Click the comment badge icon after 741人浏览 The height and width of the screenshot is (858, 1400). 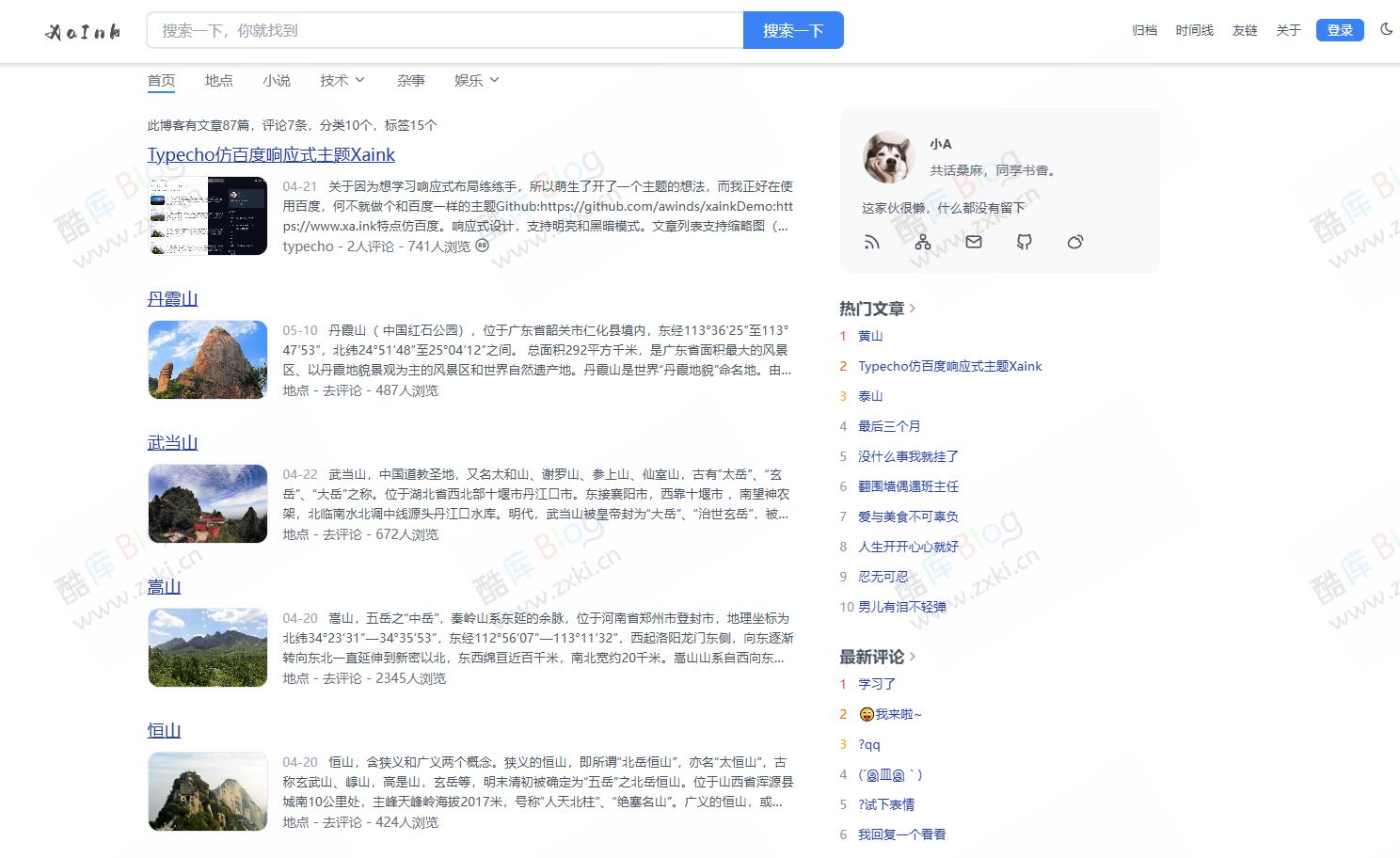481,246
